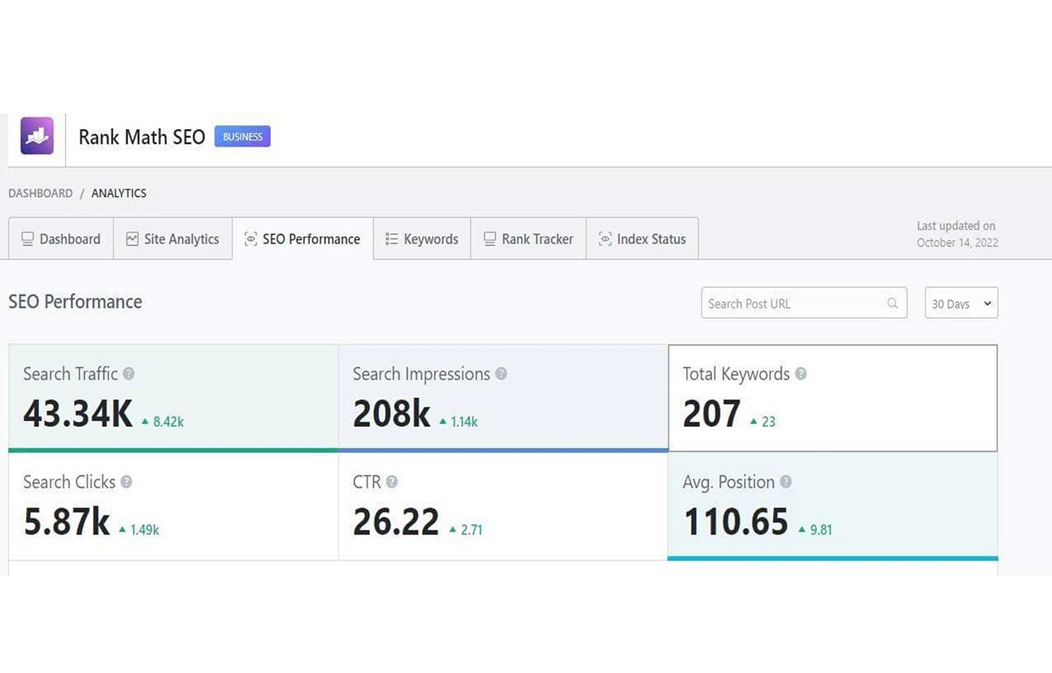Click the Rank Math SEO logo icon
Viewport: 1052px width, 673px height.
pos(37,136)
